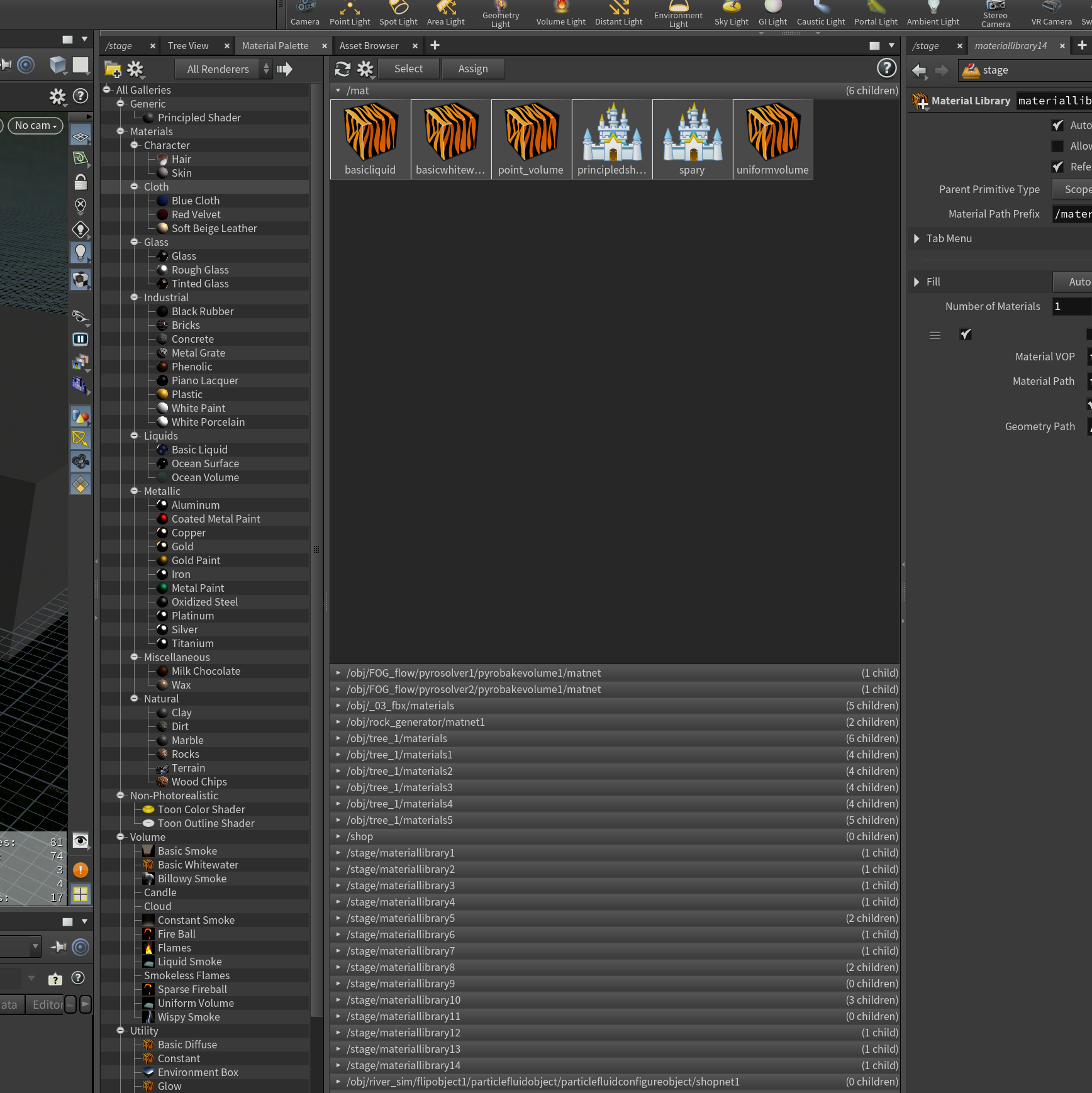This screenshot has width=1092, height=1093.
Task: Select the Spot Light shelf tool
Action: pyautogui.click(x=398, y=14)
